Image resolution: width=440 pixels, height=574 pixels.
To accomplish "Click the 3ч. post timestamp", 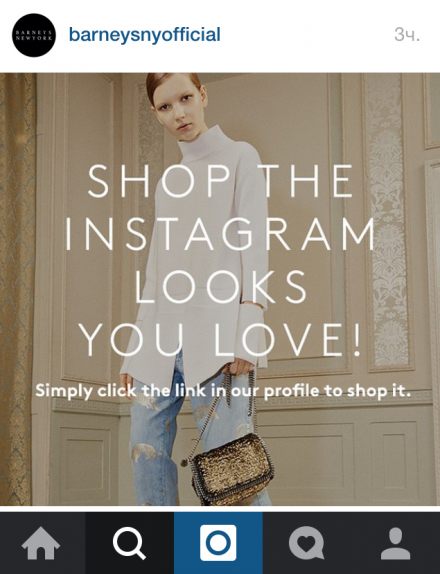I will (x=407, y=35).
